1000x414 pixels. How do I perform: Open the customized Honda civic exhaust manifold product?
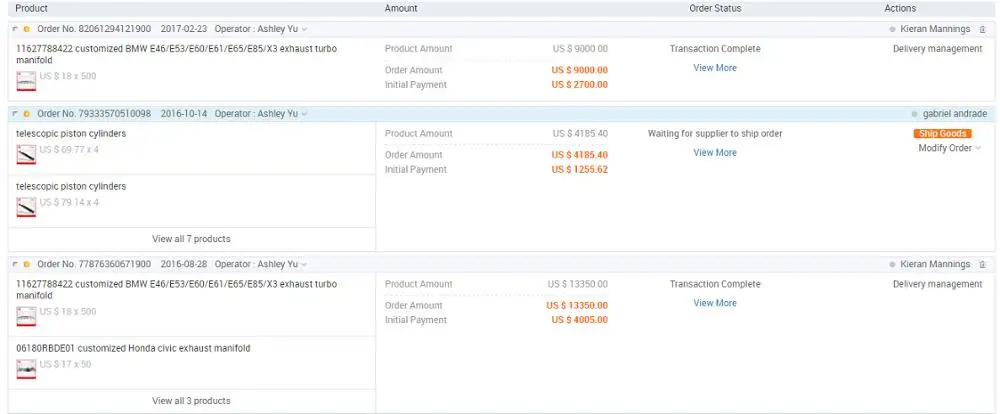(x=133, y=348)
